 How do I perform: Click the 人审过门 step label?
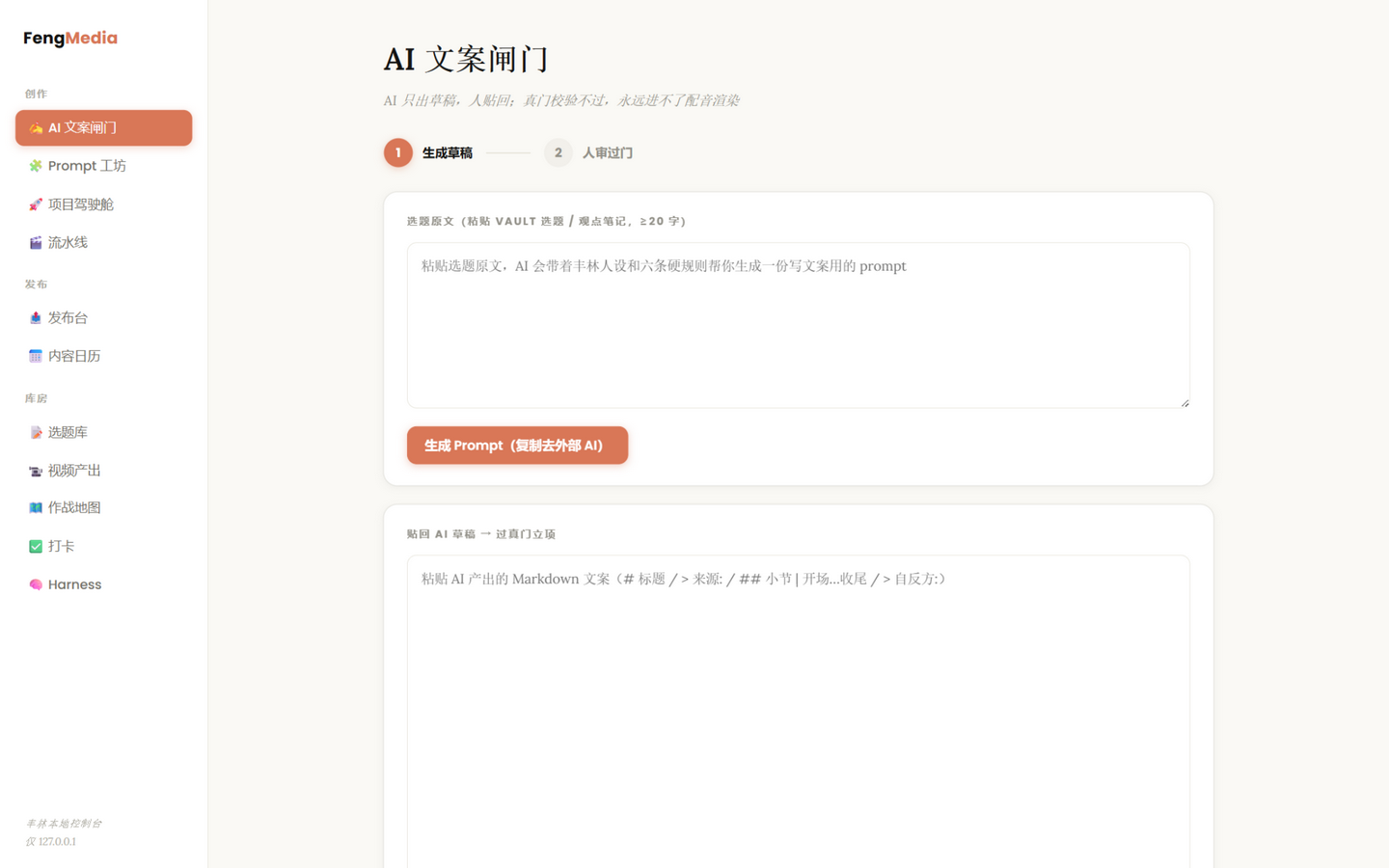click(608, 153)
